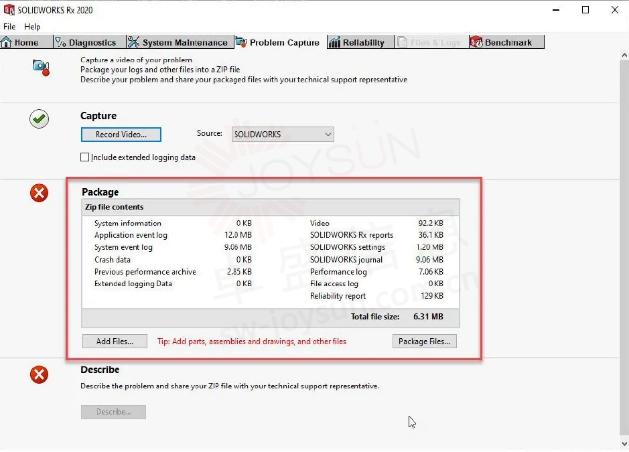Select the System information row
Image resolution: width=629 pixels, height=452 pixels.
coord(173,223)
